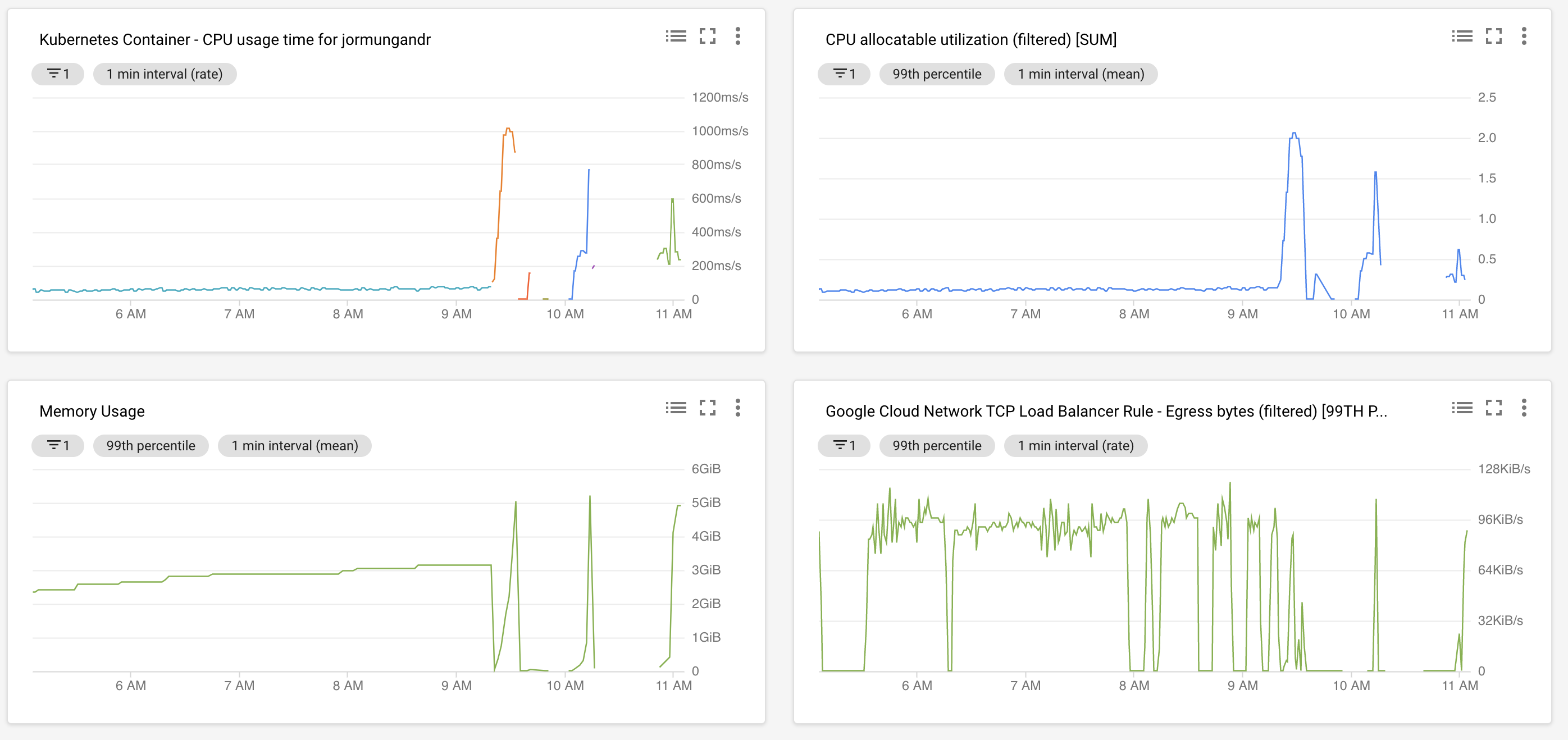Show legend list for Memory Usage chart
1568x740 pixels.
[676, 408]
